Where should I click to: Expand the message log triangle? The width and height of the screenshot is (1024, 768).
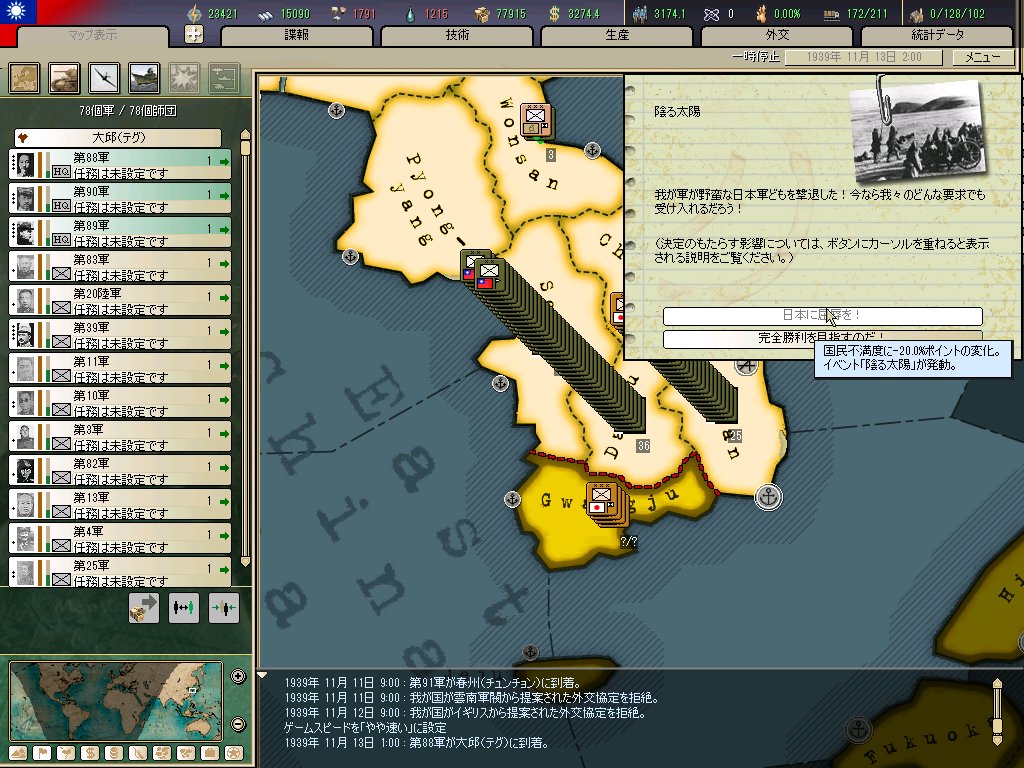pyautogui.click(x=262, y=675)
